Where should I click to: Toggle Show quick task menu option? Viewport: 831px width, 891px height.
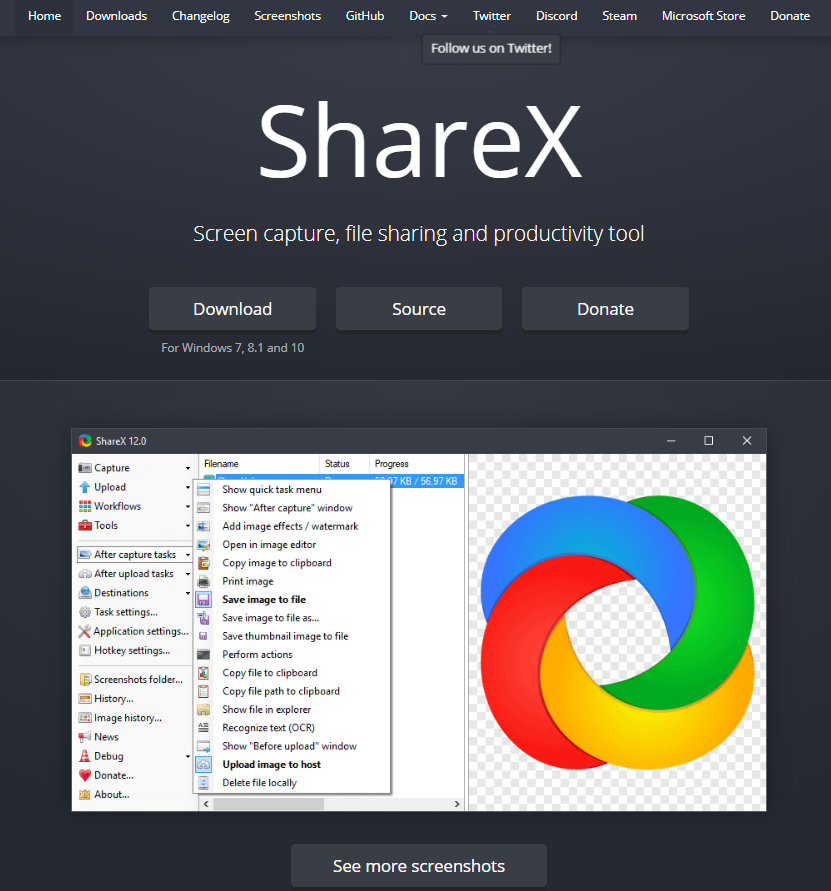(292, 489)
